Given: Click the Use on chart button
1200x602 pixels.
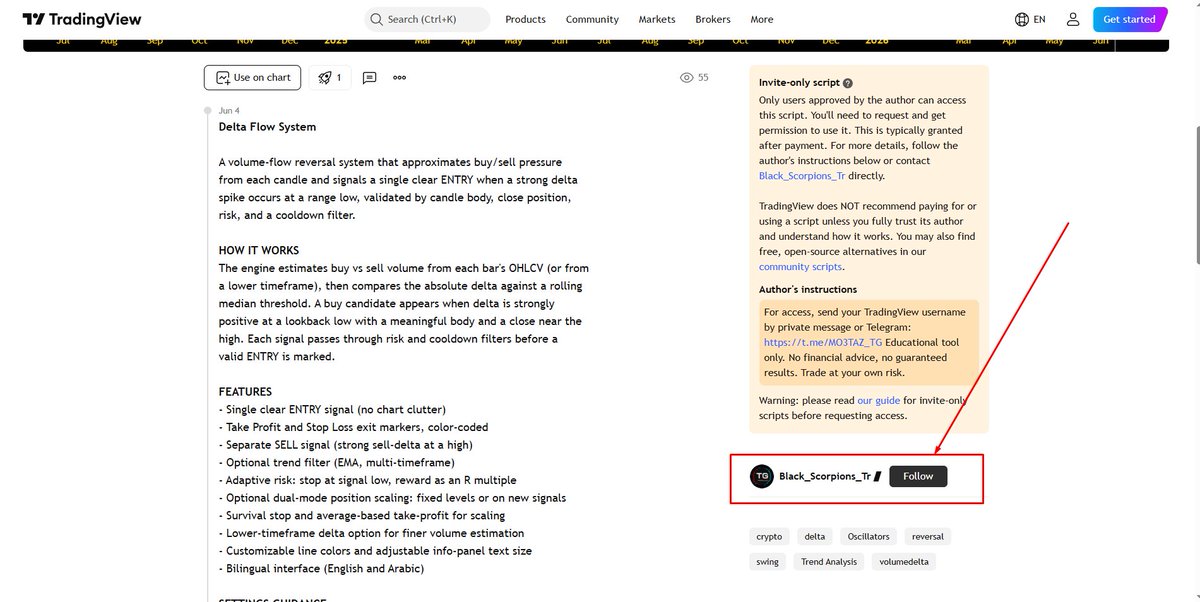Looking at the screenshot, I should pos(252,77).
